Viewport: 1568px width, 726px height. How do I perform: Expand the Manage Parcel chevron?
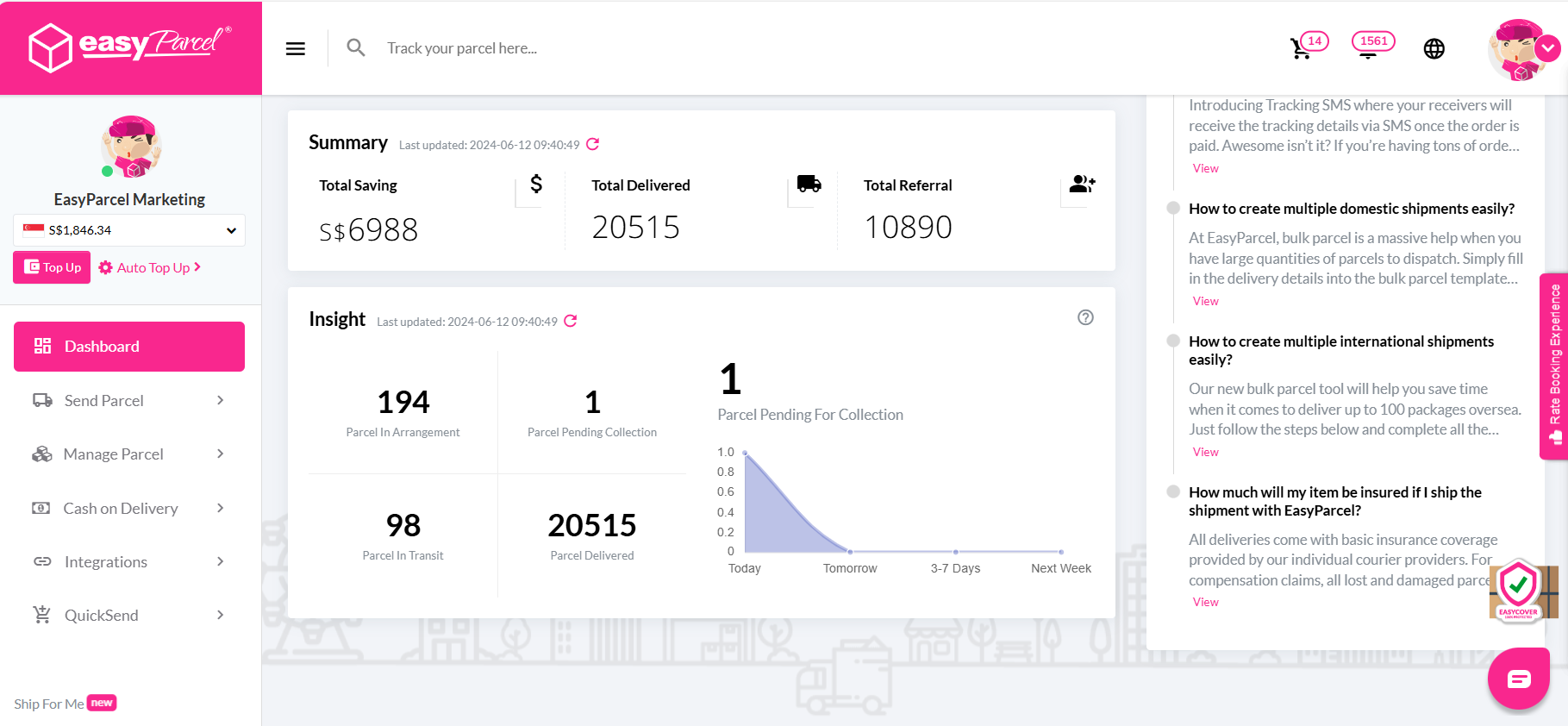pyautogui.click(x=221, y=454)
